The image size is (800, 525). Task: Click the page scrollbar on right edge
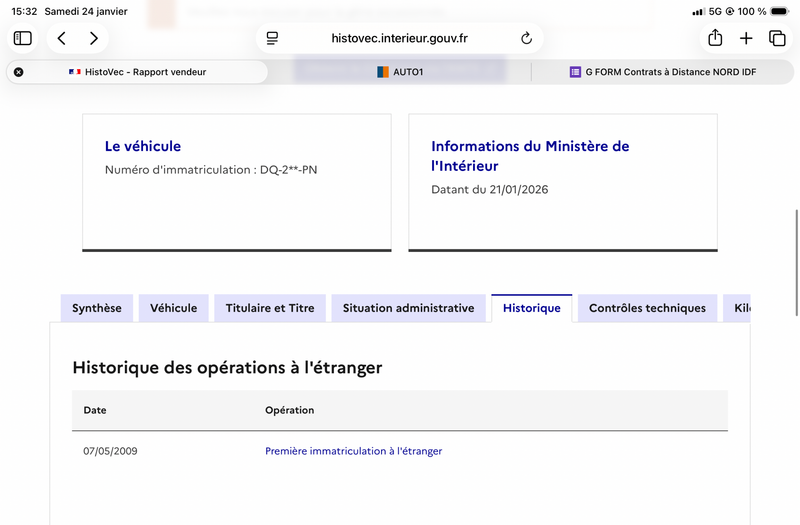point(796,235)
